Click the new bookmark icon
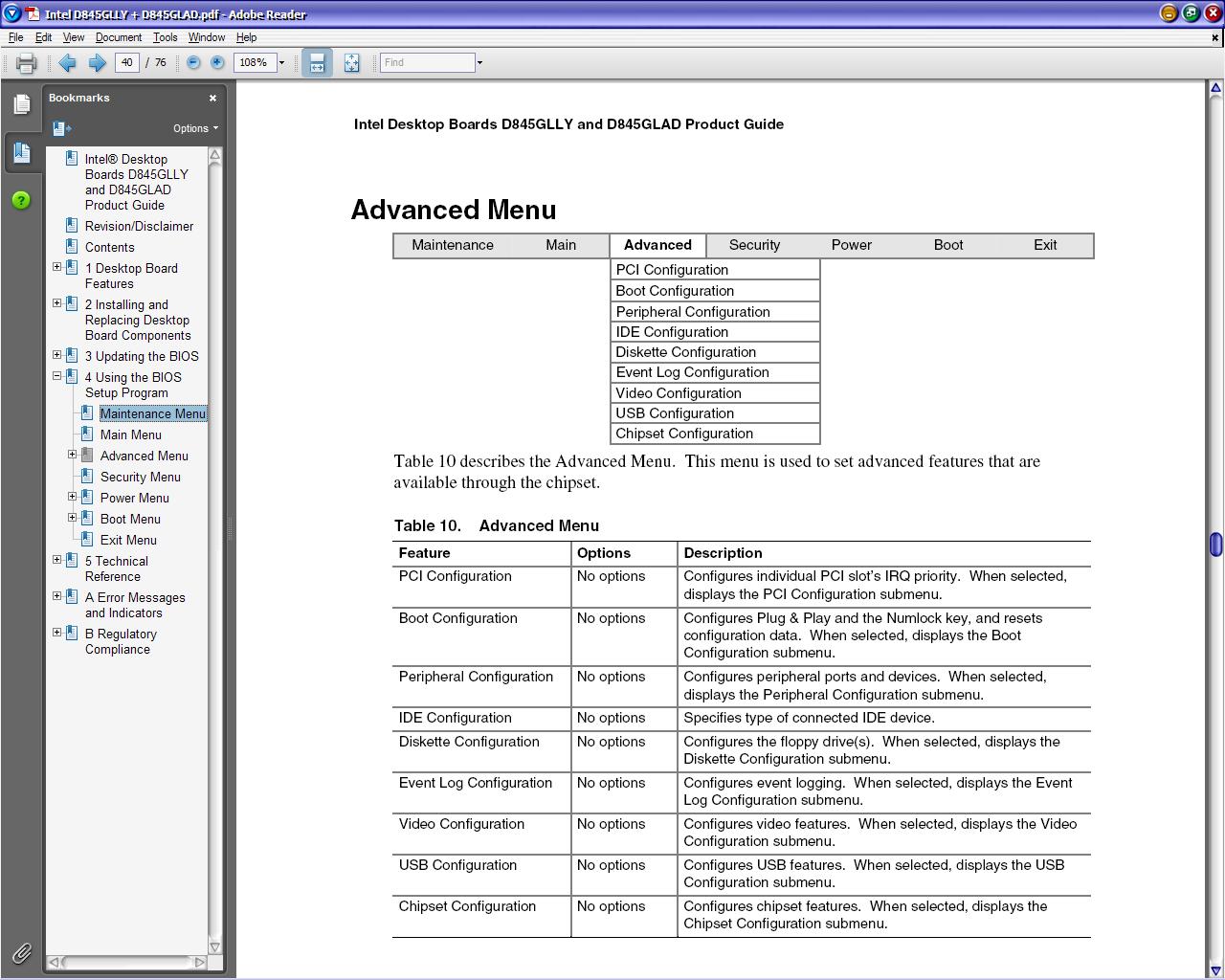 point(62,128)
